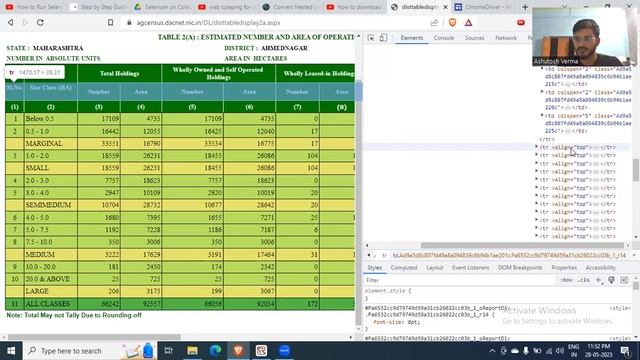Expand the td element ending in 215c
Viewport: 640px width, 360px height.
click(542, 69)
